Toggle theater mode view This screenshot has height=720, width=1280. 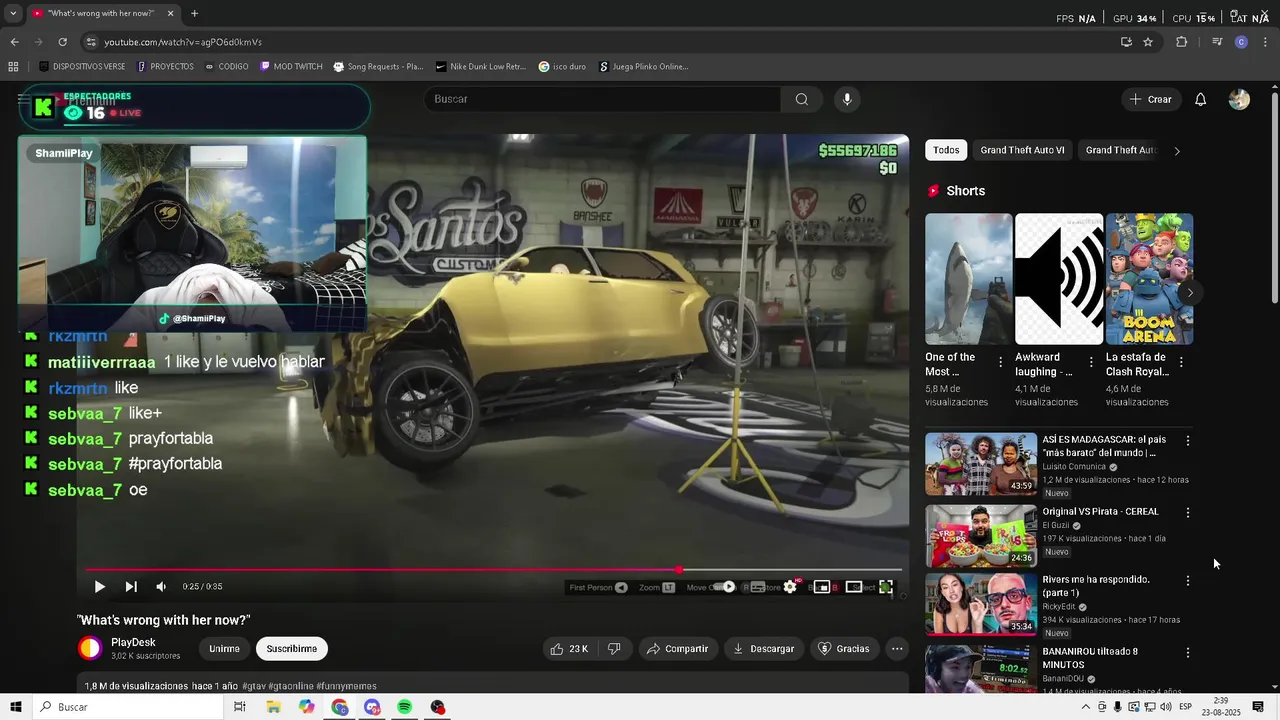click(854, 587)
